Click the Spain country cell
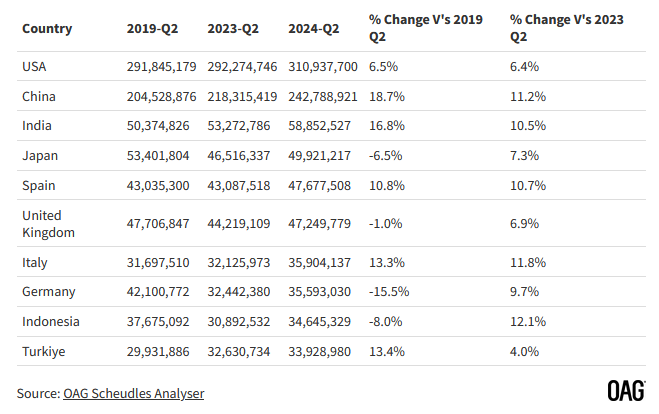 [38, 185]
